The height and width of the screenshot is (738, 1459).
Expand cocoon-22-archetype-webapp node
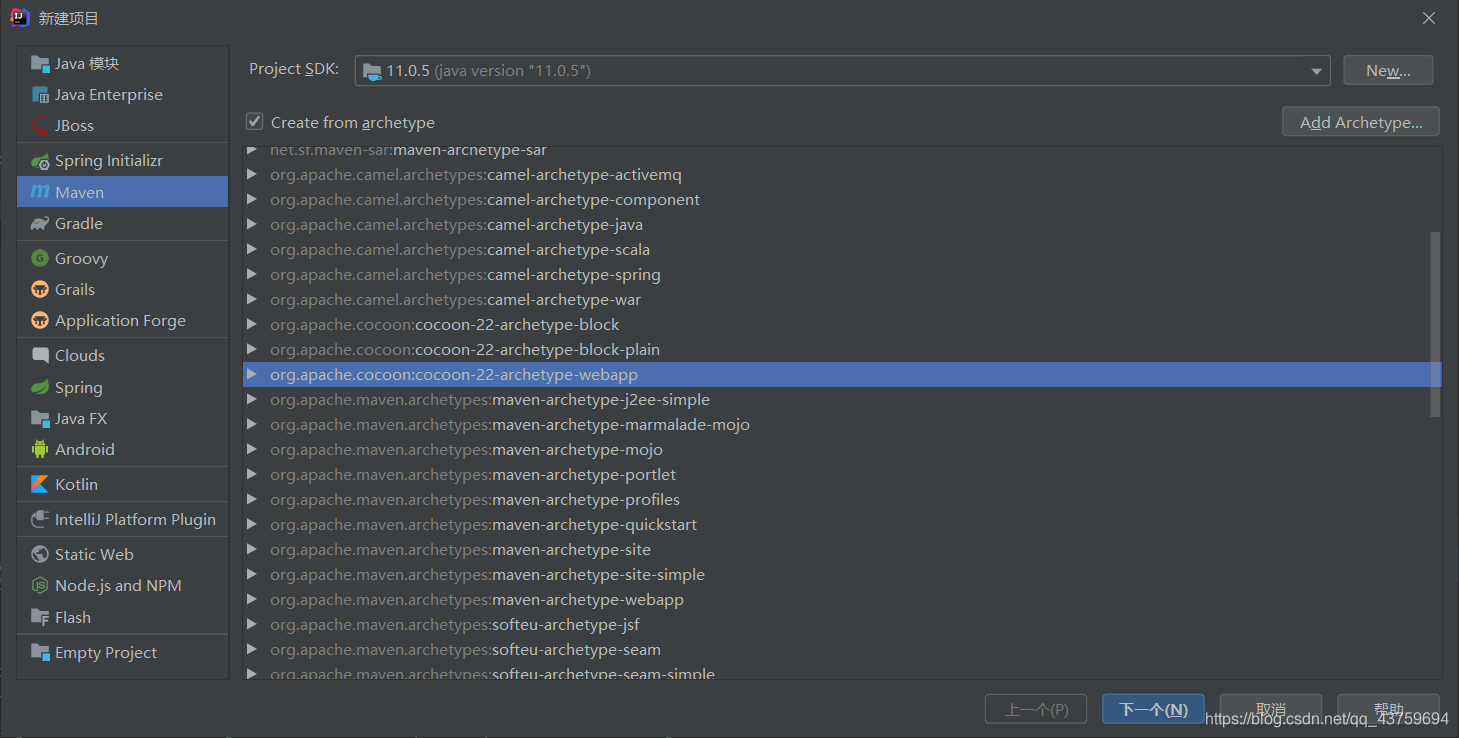252,375
